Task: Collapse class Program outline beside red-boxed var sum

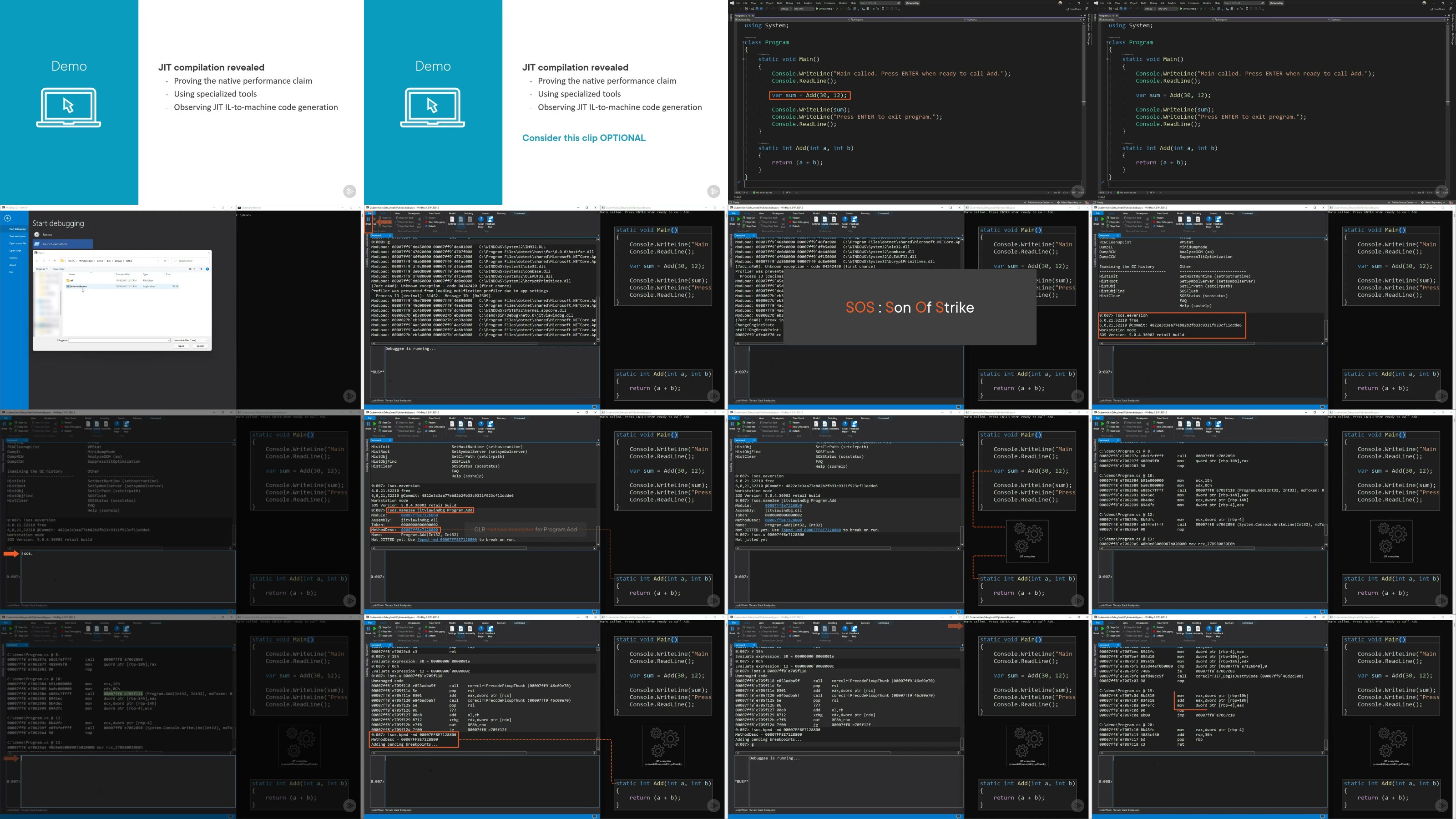Action: click(744, 42)
